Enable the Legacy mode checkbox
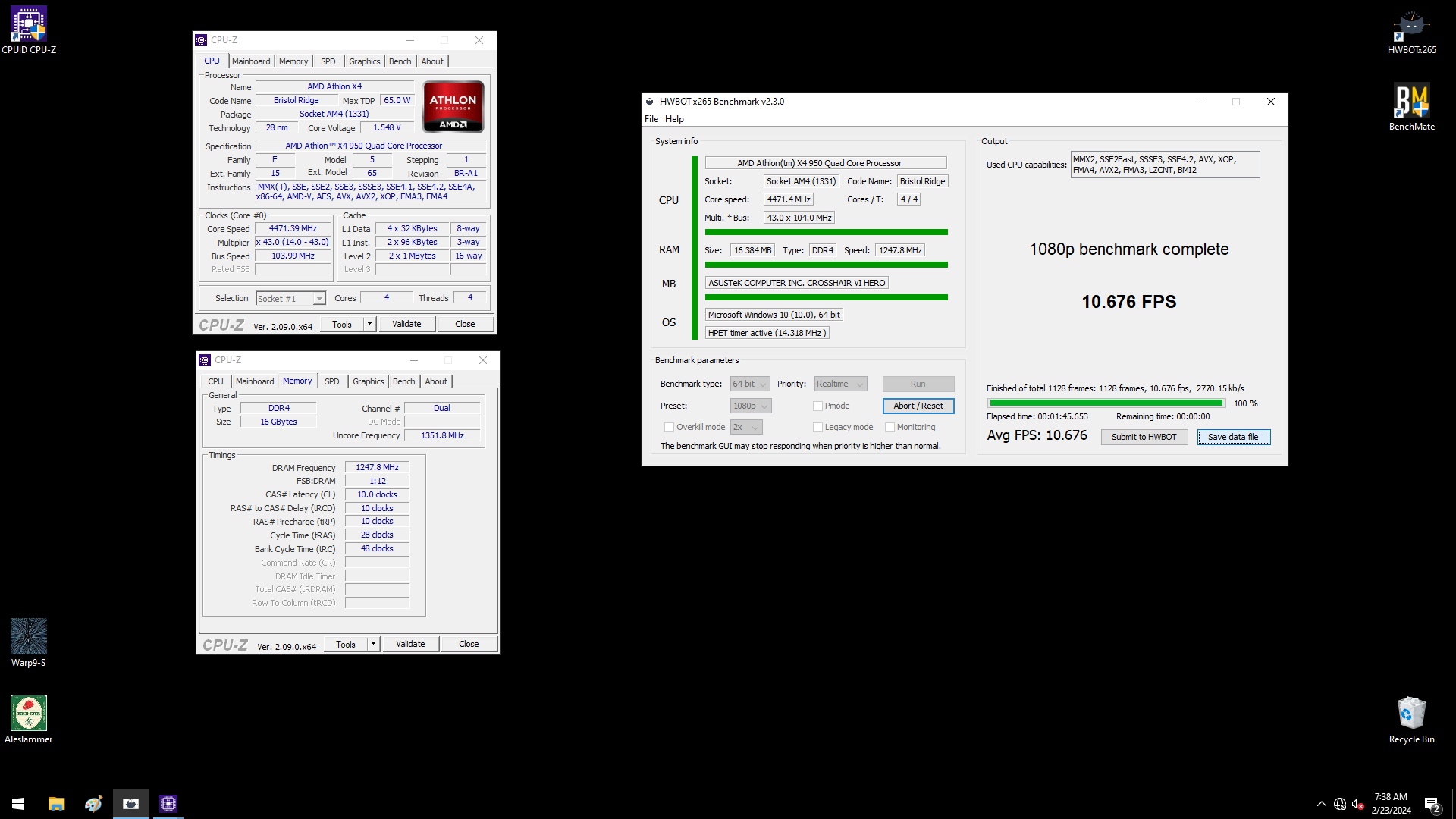1456x819 pixels. pyautogui.click(x=817, y=428)
